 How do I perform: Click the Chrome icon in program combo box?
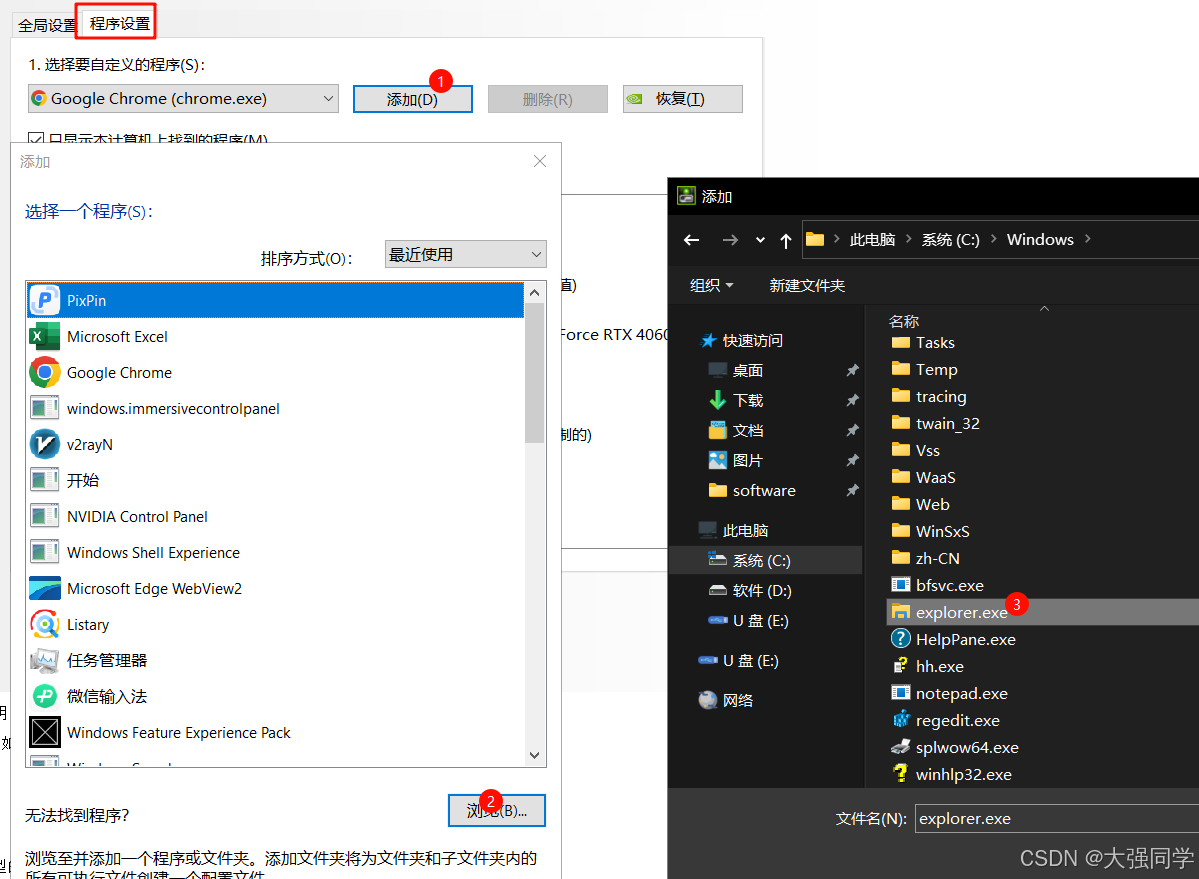39,99
